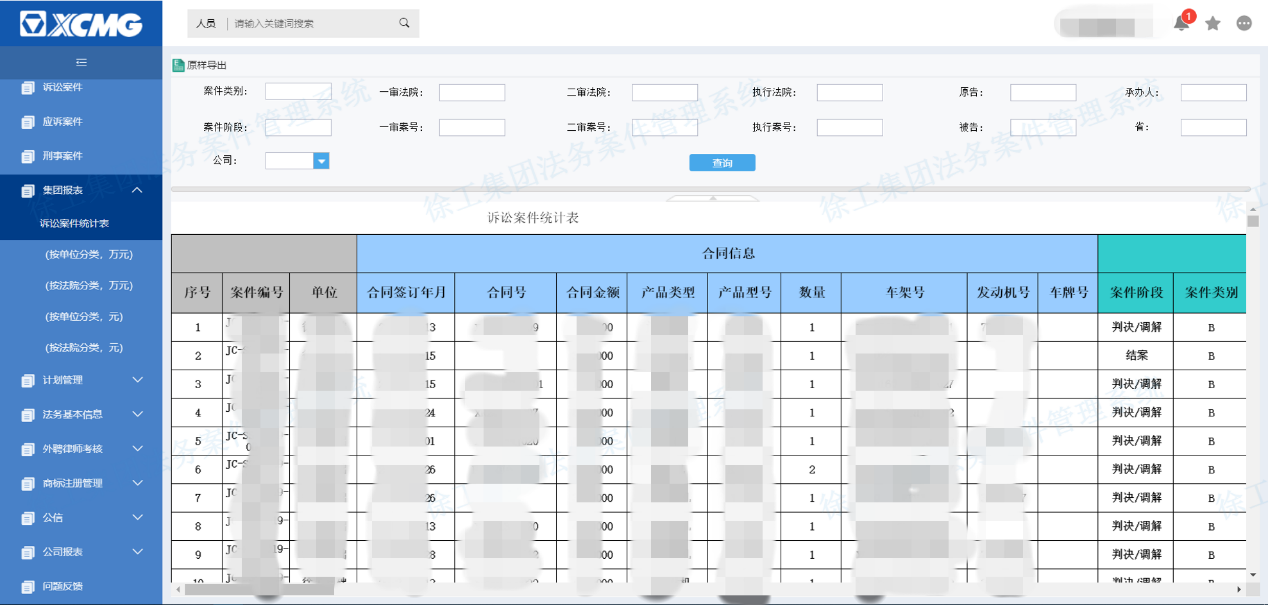Click the 原告 input field
The width and height of the screenshot is (1268, 605).
click(x=1043, y=92)
